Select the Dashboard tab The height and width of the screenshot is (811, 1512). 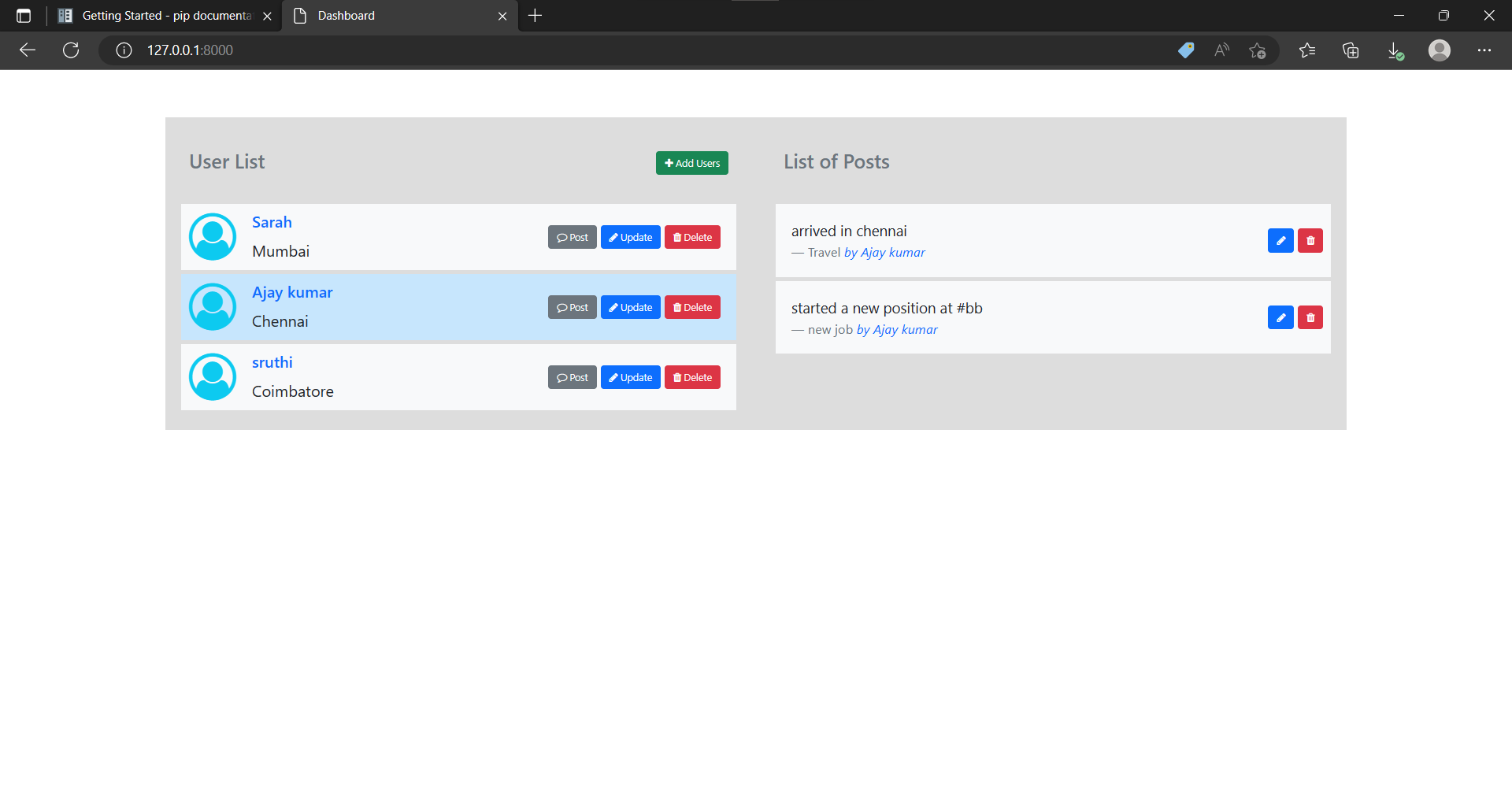[x=370, y=15]
